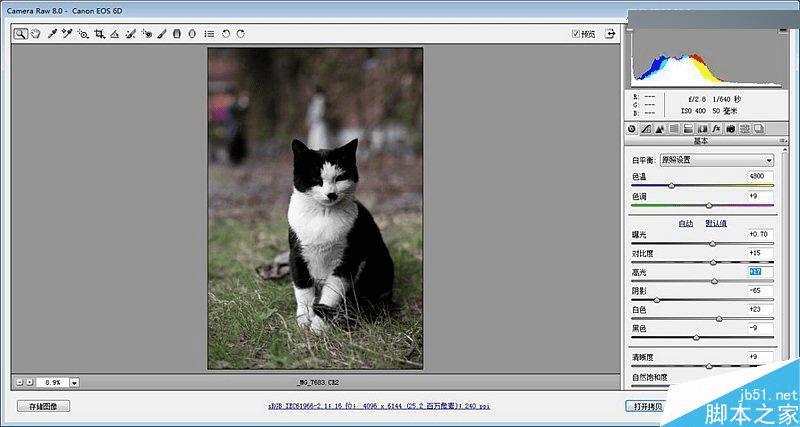Click the highlighted 高光 value field

[x=760, y=272]
